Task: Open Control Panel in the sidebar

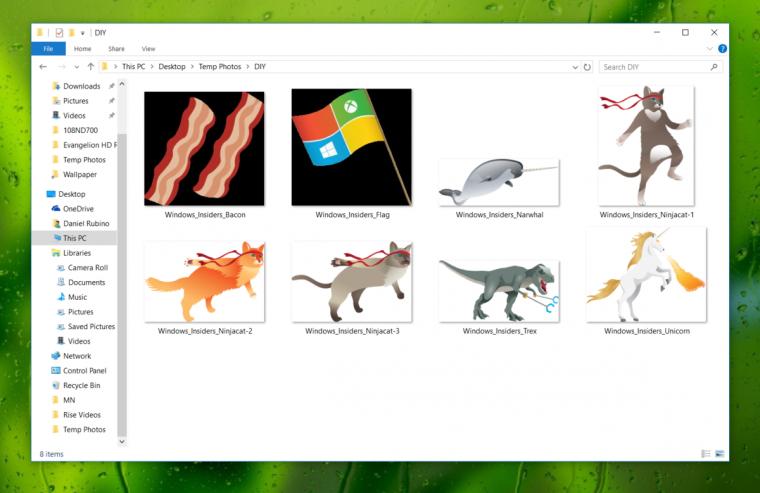Action: tap(85, 371)
